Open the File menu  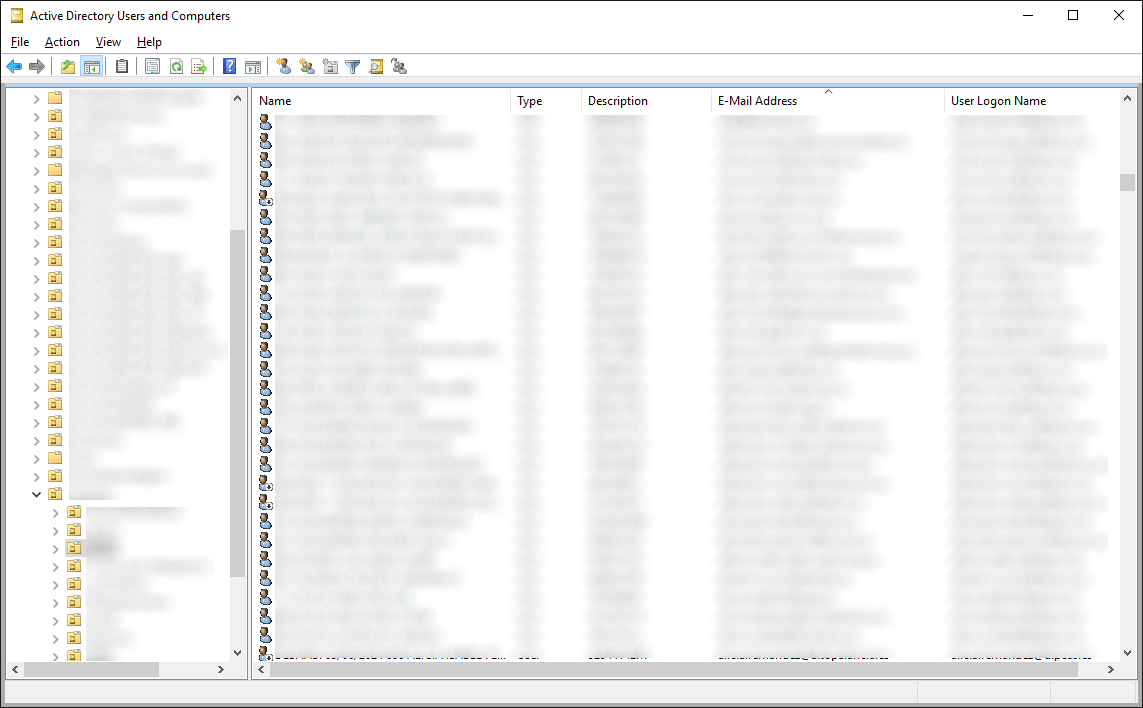tap(20, 42)
